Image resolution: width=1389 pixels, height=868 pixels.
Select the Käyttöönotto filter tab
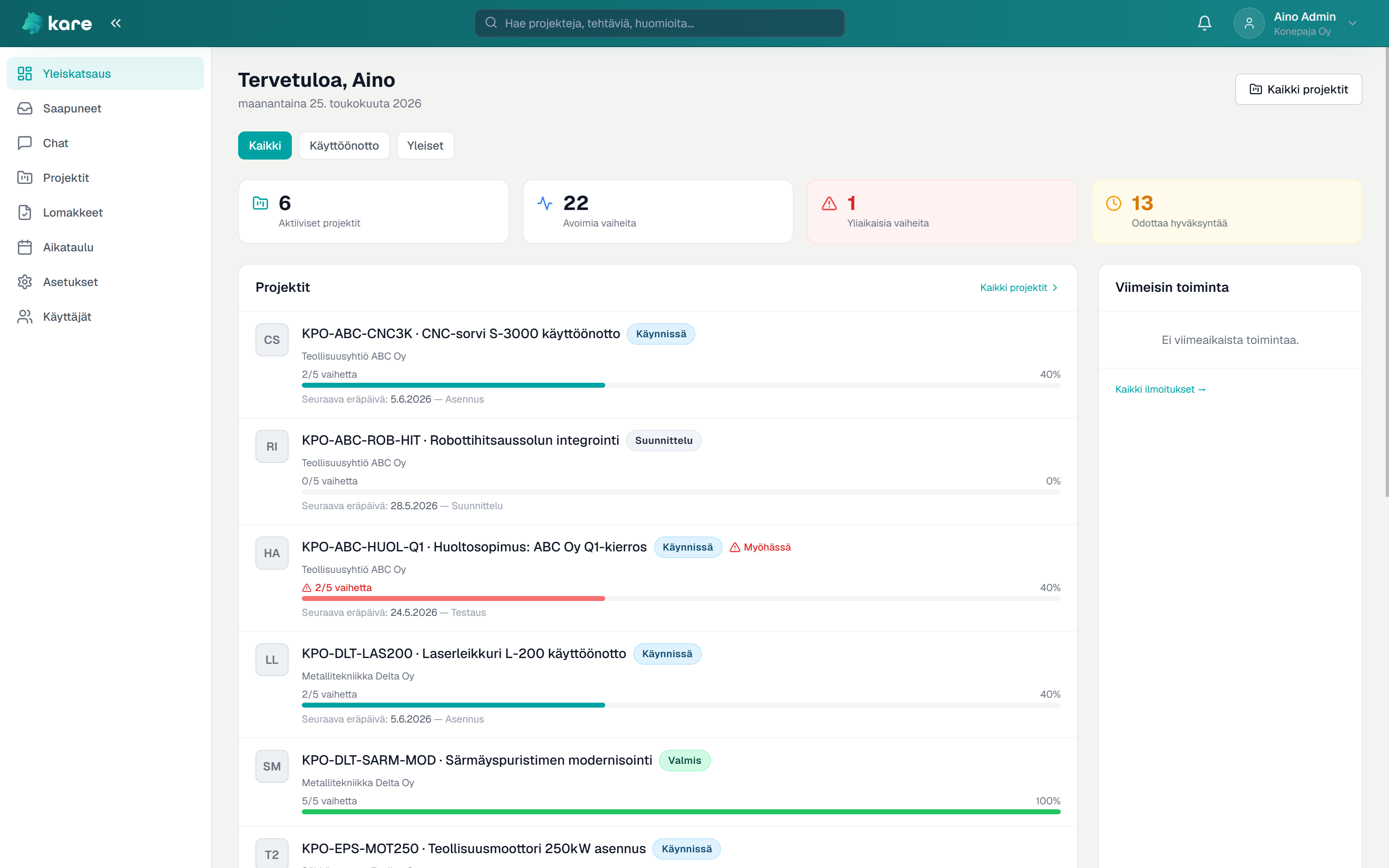tap(344, 146)
